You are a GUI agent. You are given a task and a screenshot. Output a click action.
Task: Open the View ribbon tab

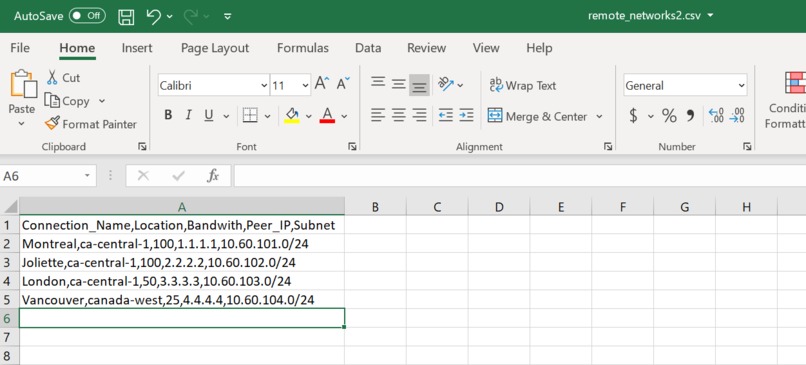[486, 48]
